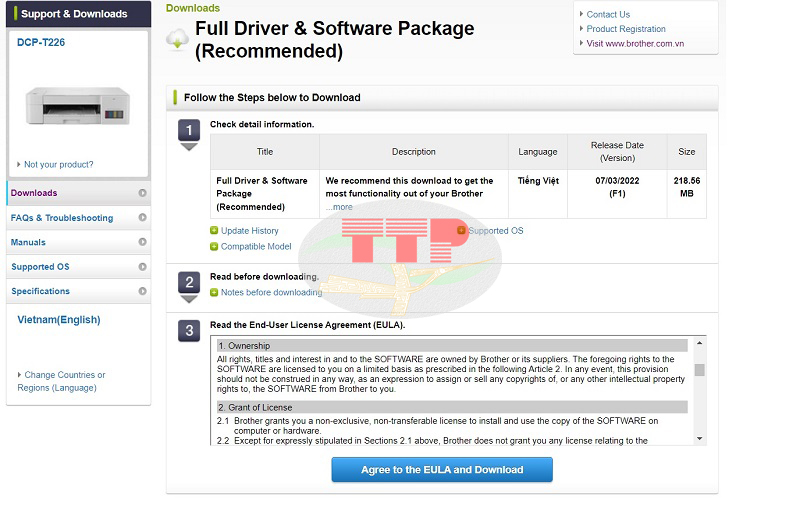Screen dimensions: 800x518
Task: Click the arrow icon in the Manuals row
Action: tap(142, 242)
